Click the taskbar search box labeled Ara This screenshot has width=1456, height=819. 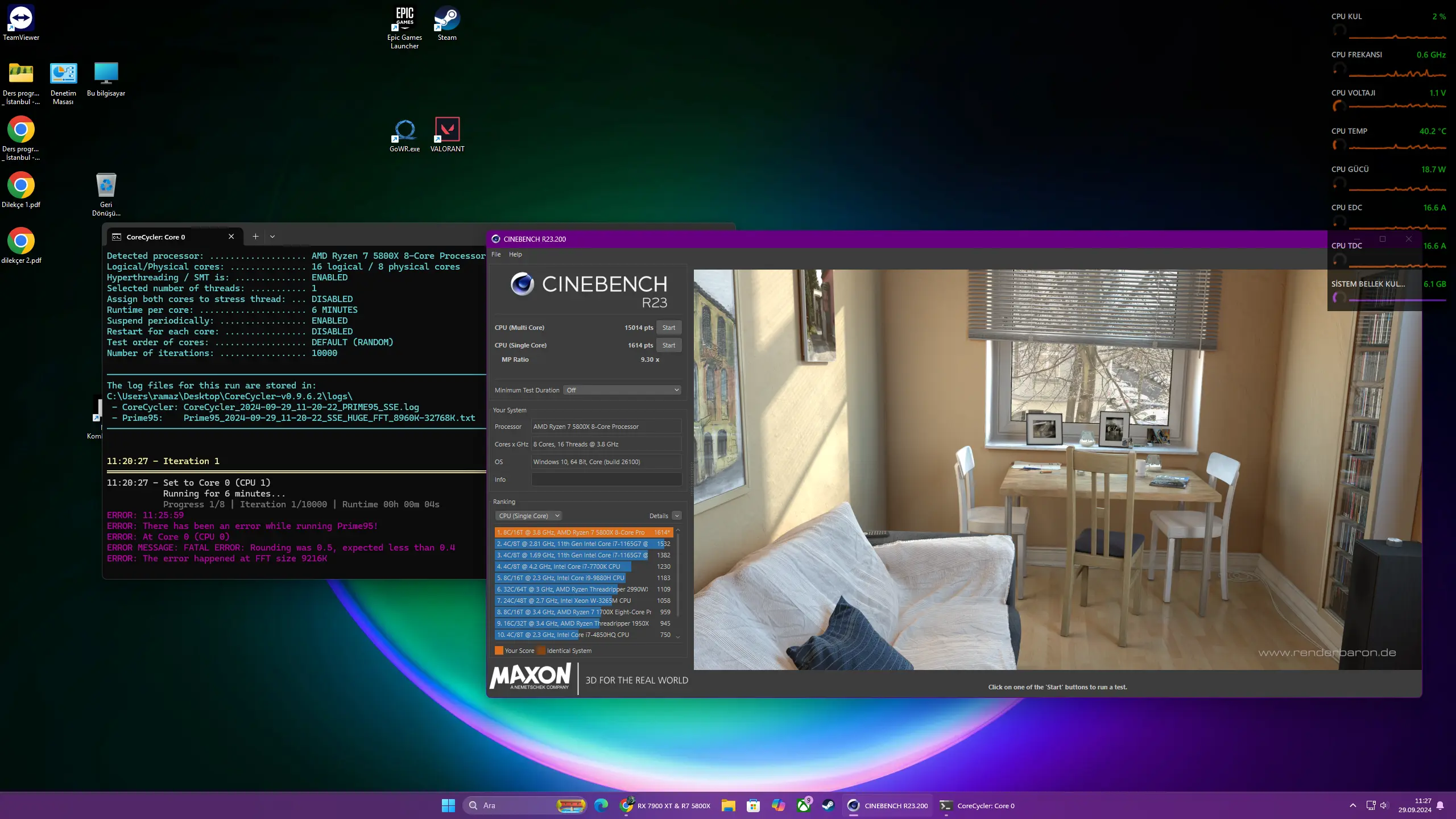tap(524, 805)
